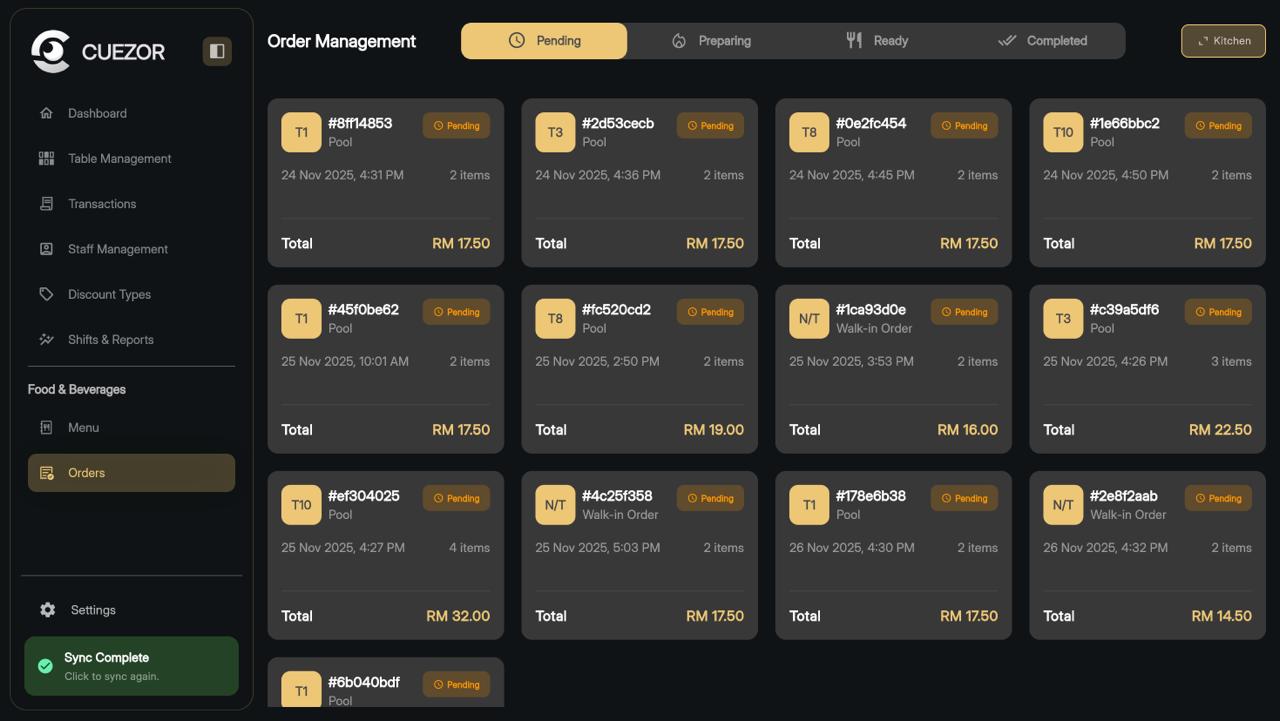Select the Walk-in Order #1ca93d0e card
Viewport: 1280px width, 721px height.
pos(893,368)
